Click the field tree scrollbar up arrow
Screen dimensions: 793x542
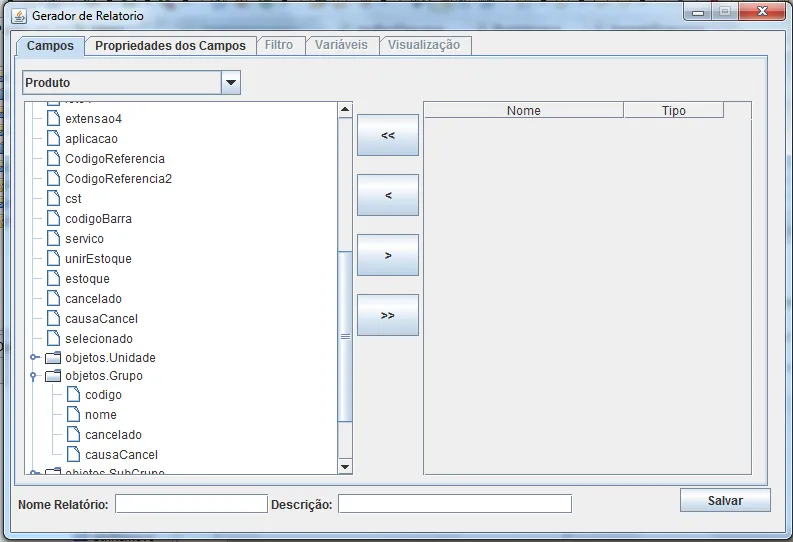[345, 110]
